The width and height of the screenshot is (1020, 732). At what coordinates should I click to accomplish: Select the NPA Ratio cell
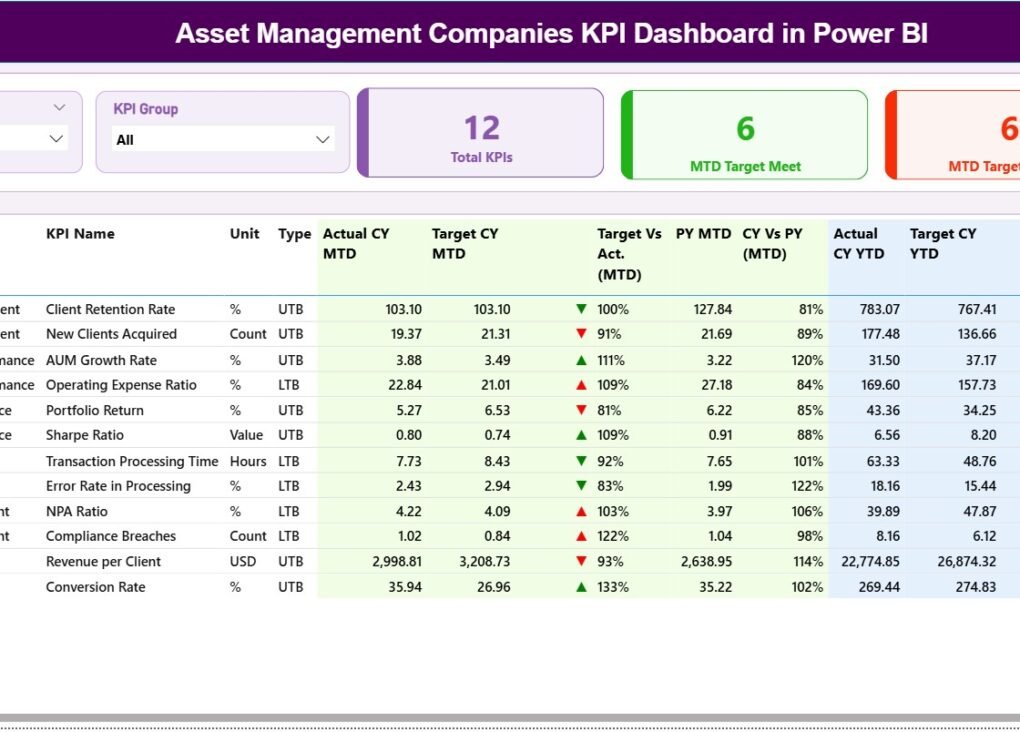coord(77,511)
